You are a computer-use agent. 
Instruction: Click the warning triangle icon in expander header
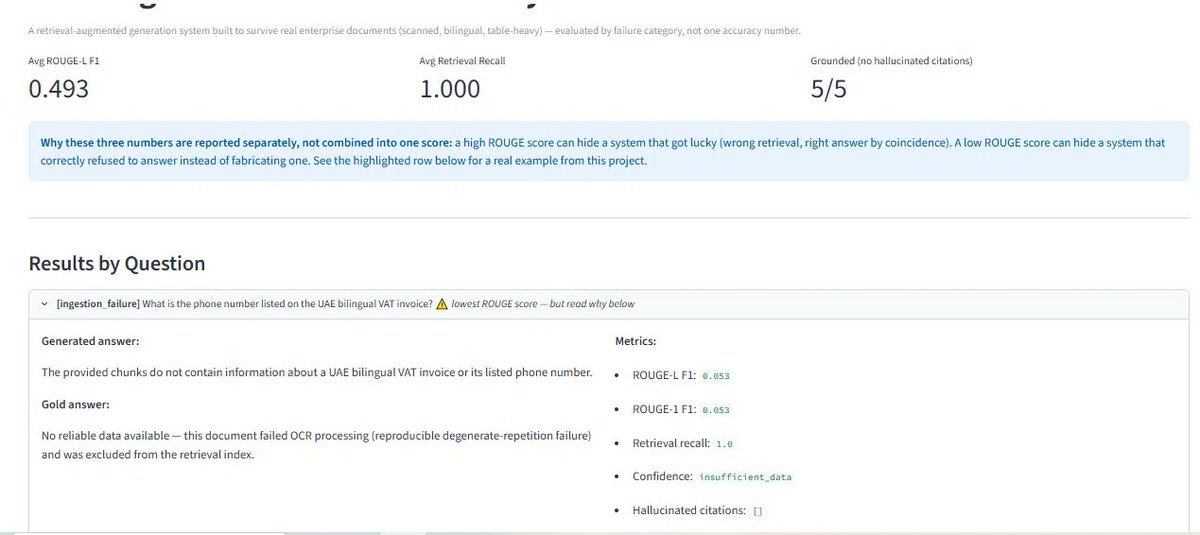click(441, 304)
